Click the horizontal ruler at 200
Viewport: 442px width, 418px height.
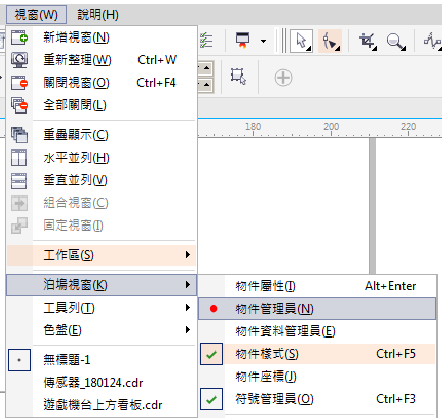click(331, 128)
